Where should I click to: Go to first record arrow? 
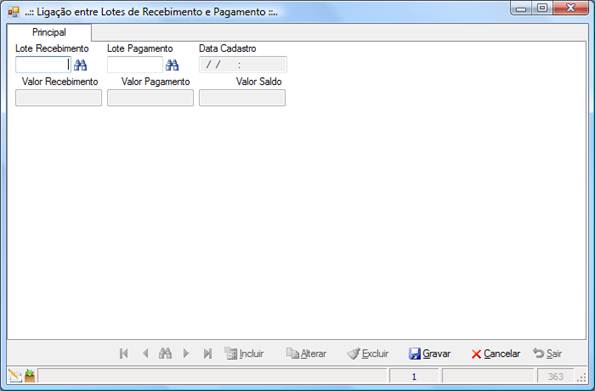coord(124,353)
